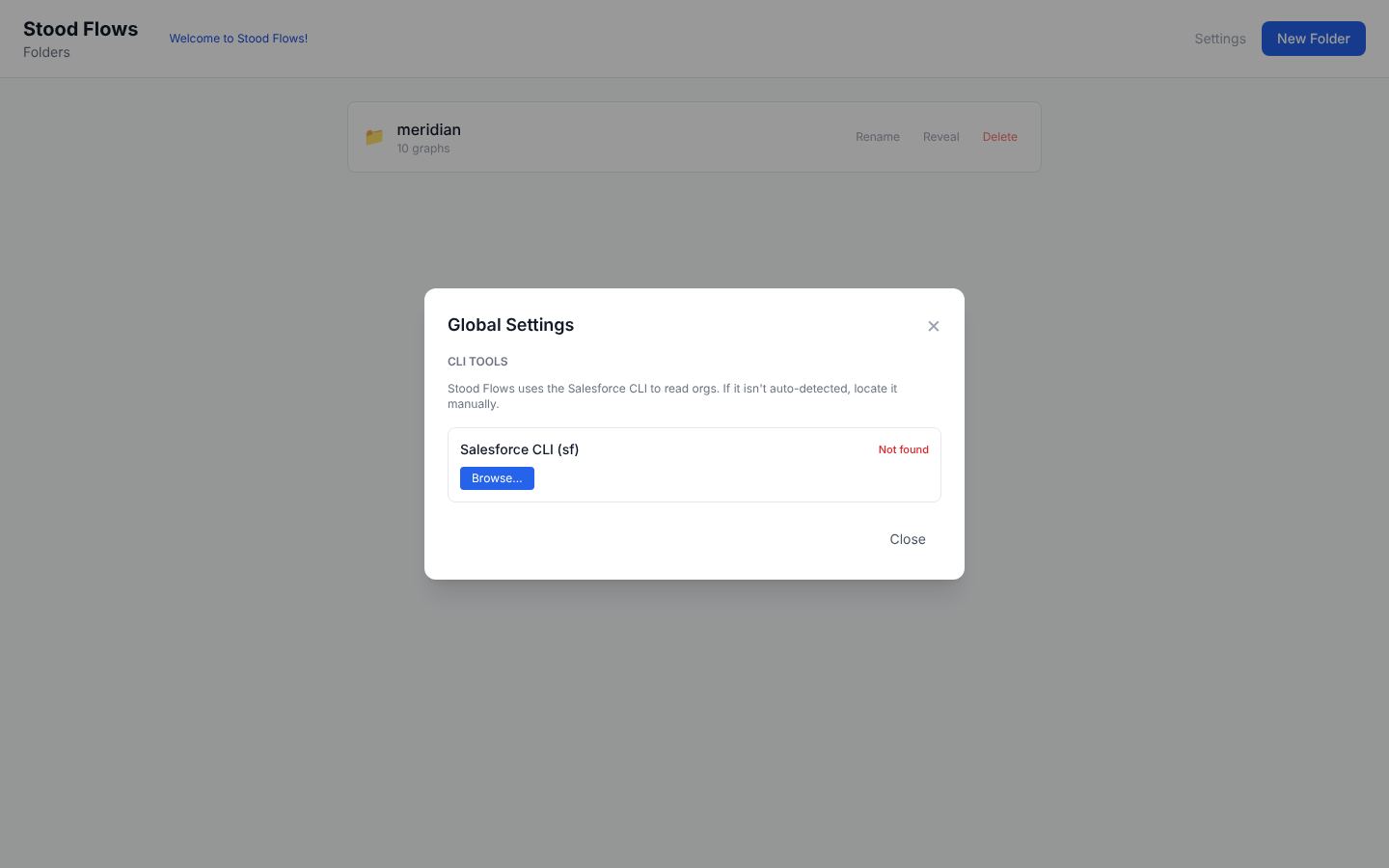Click the meridian folder icon

point(374,137)
